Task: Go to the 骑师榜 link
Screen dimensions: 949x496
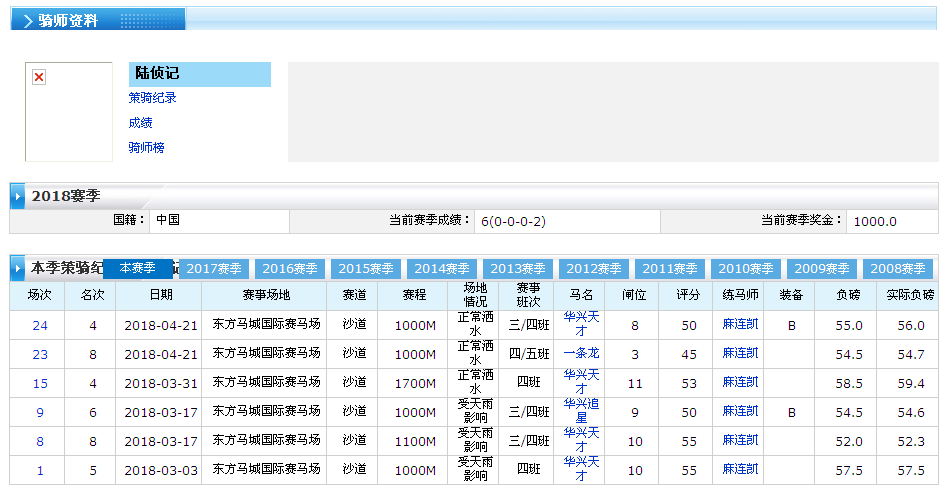Action: pos(146,148)
